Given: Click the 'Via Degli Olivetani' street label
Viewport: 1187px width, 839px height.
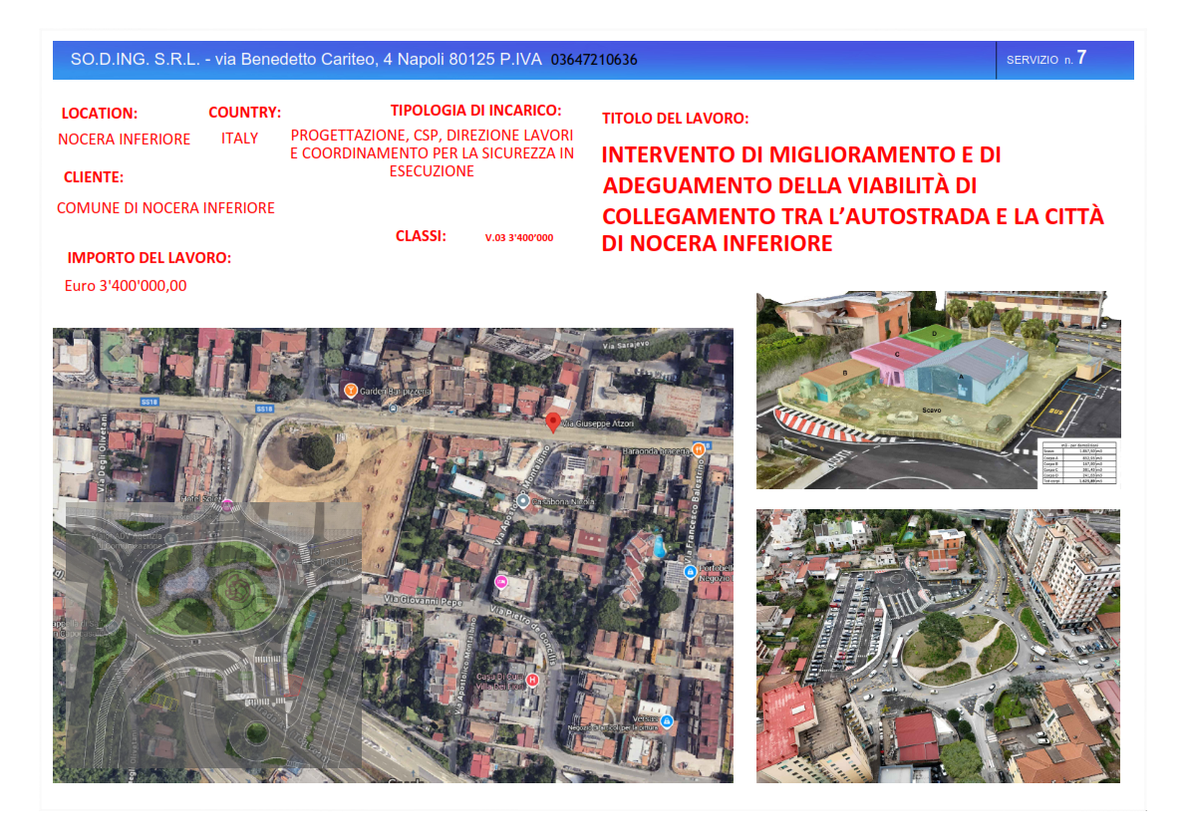Looking at the screenshot, I should pos(102,452).
